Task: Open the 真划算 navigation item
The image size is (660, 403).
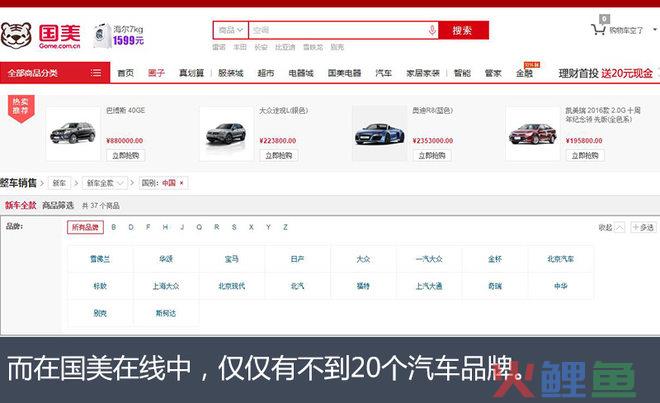Action: pyautogui.click(x=192, y=73)
